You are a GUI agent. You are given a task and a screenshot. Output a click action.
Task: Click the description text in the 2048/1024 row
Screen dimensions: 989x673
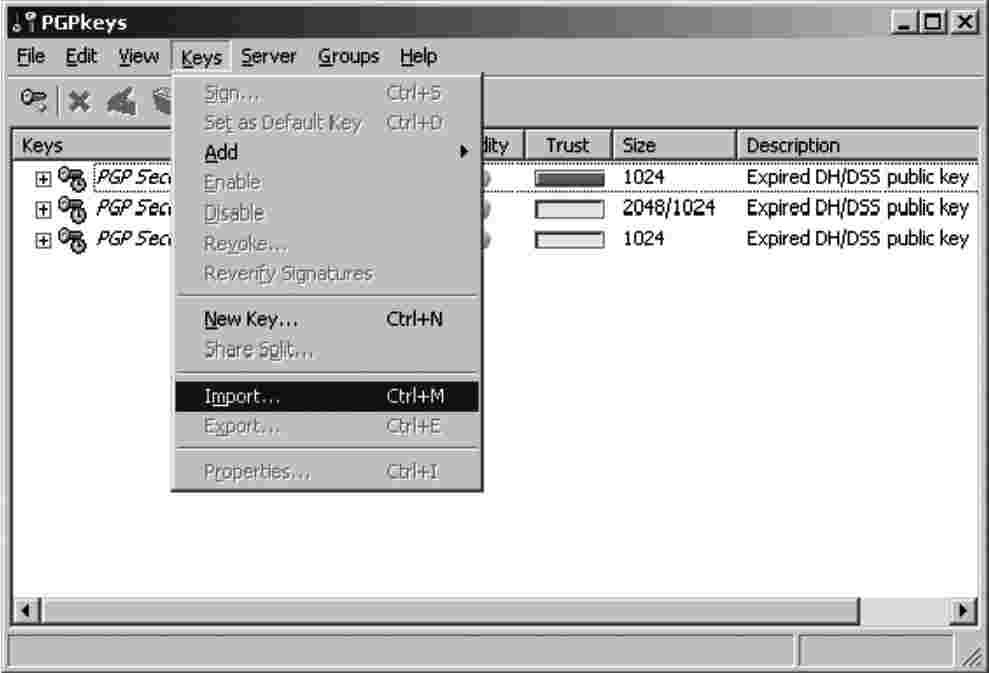pos(858,208)
